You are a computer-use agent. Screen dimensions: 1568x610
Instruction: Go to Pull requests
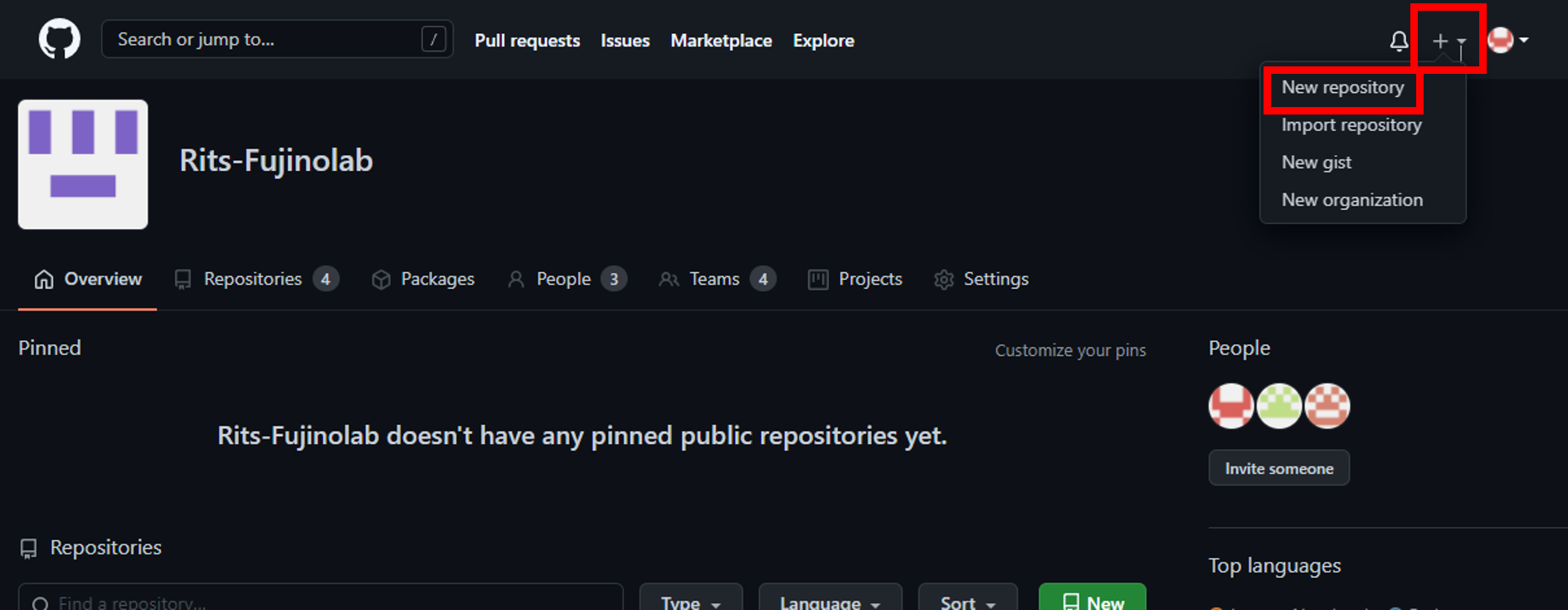click(x=527, y=41)
